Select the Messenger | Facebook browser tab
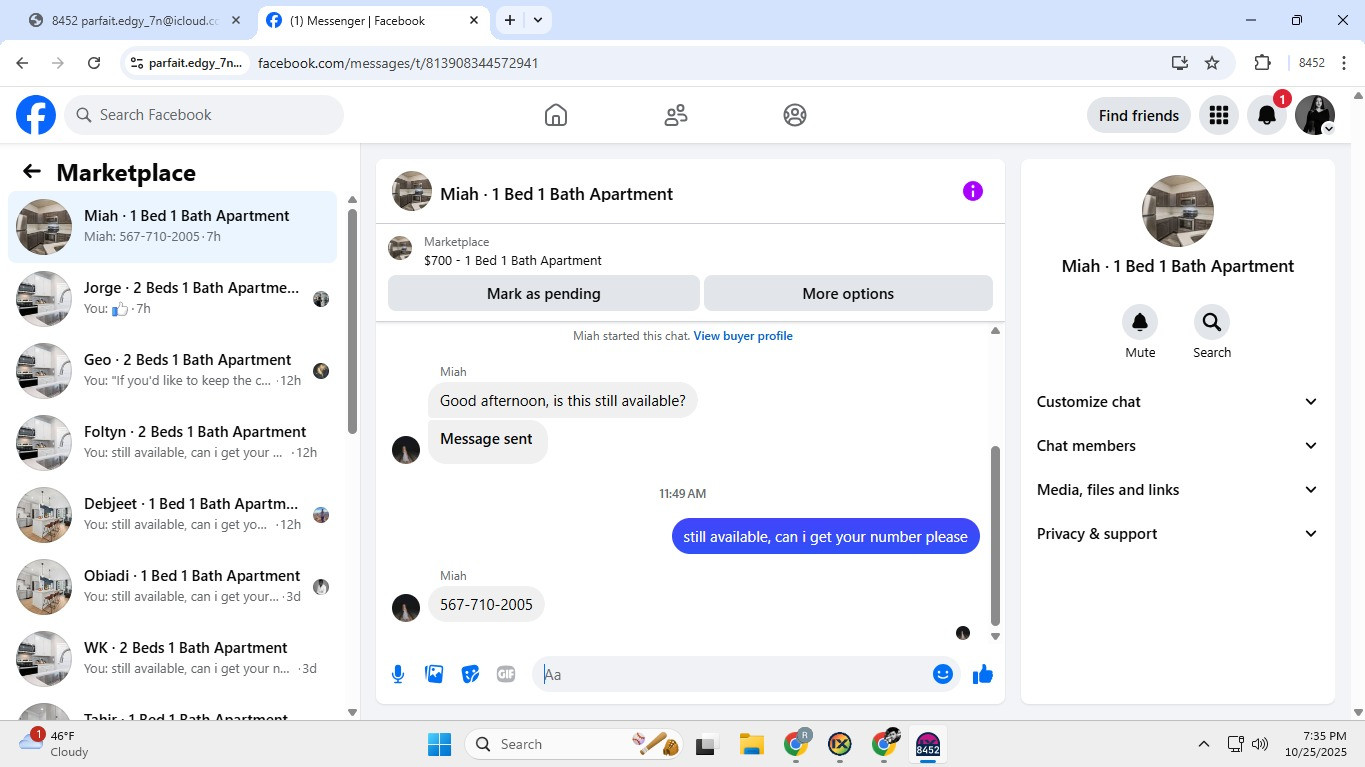Viewport: 1365px width, 767px height. tap(372, 20)
